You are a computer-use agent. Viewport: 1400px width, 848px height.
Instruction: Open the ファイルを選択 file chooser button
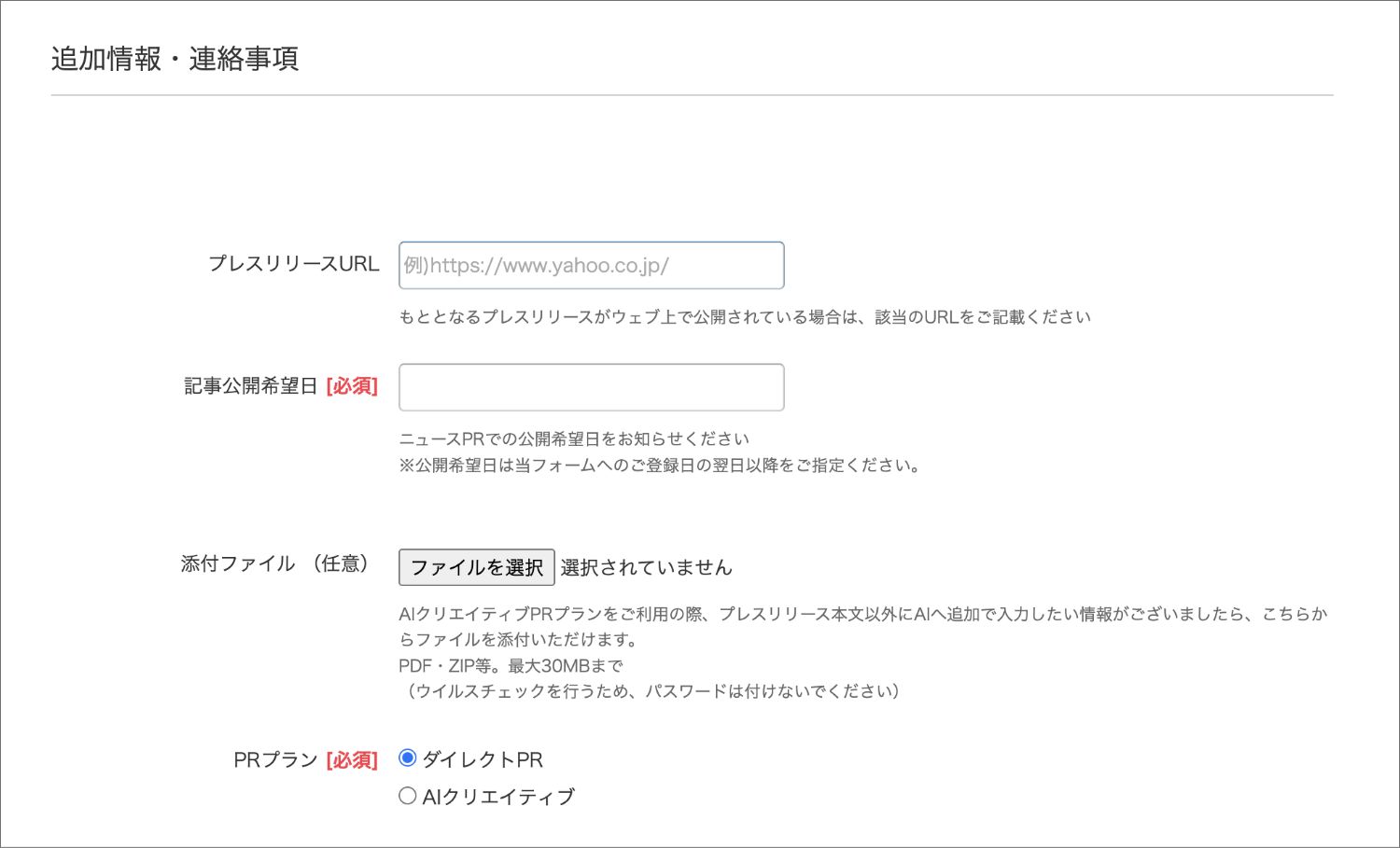476,567
